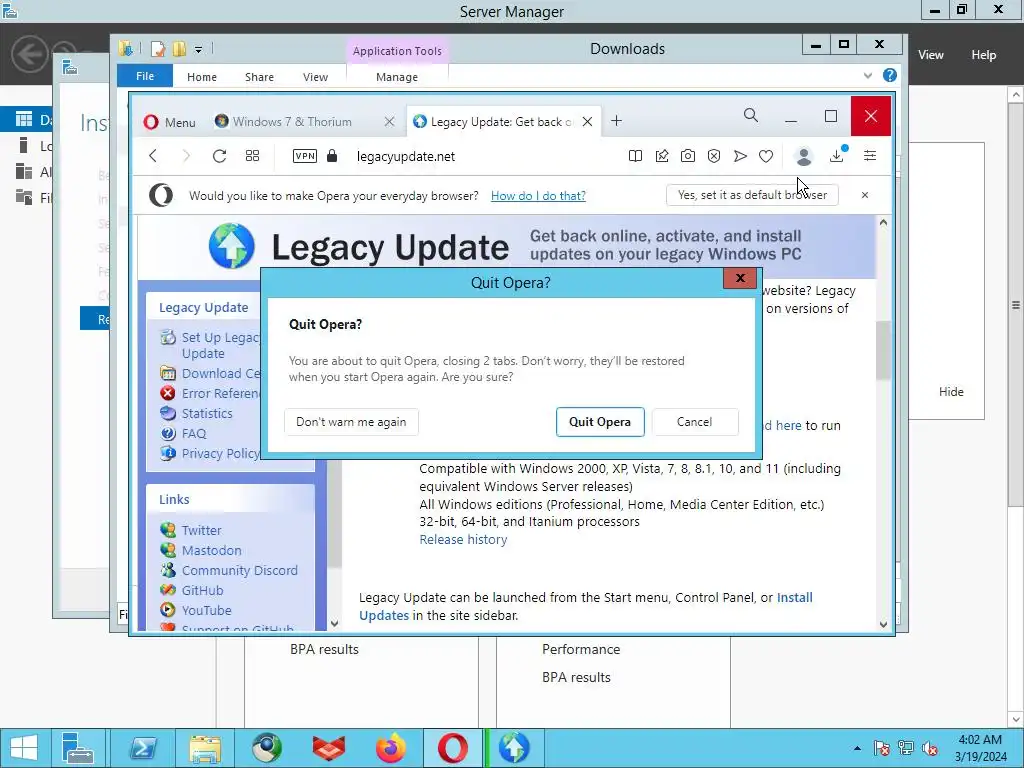Open Opera easy setup sliders icon
The width and height of the screenshot is (1024, 768).
(870, 155)
